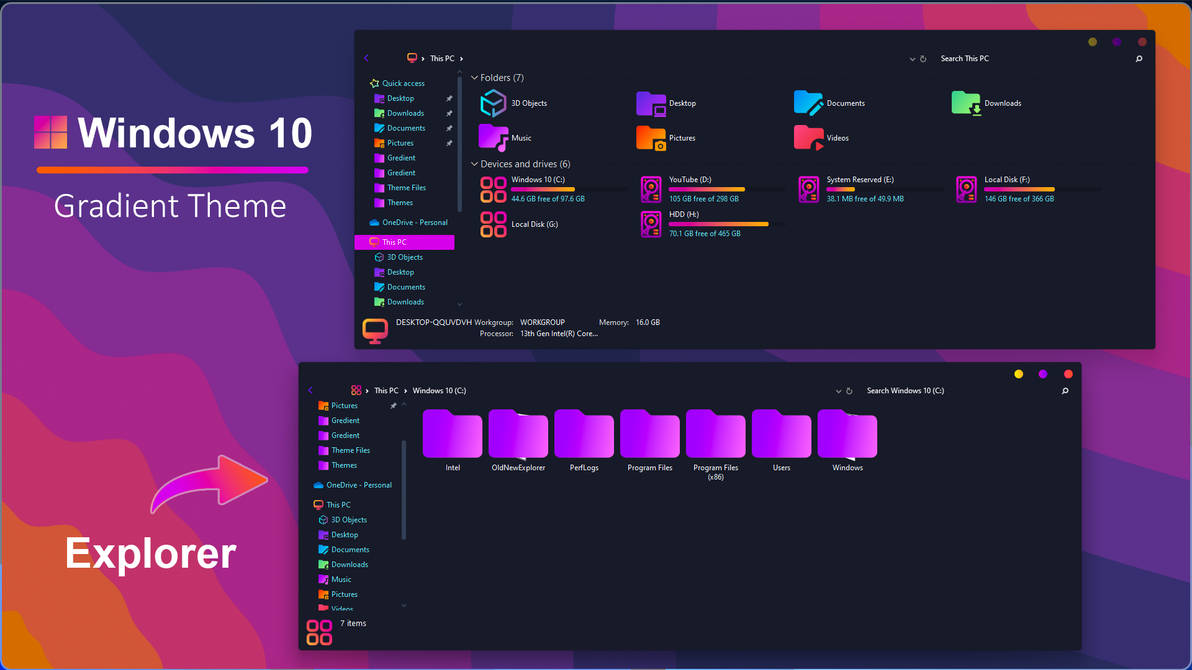Viewport: 1192px width, 670px height.
Task: Open the Documents folder in Folders section
Action: [829, 103]
